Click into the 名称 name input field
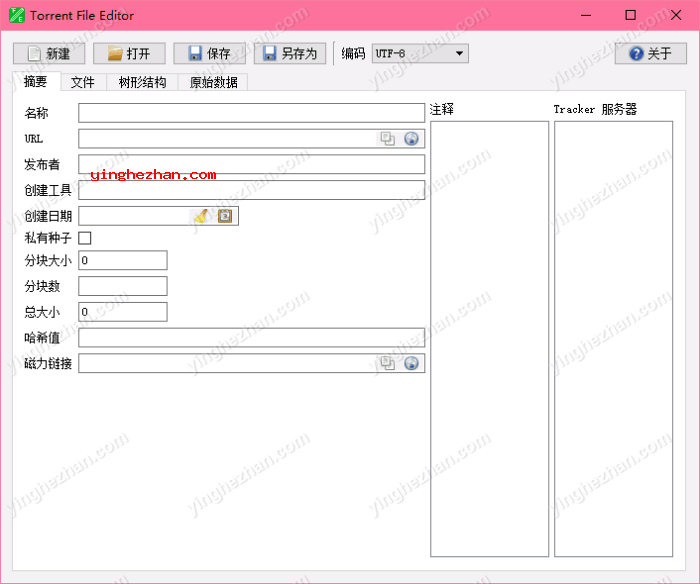The height and width of the screenshot is (584, 700). point(251,113)
